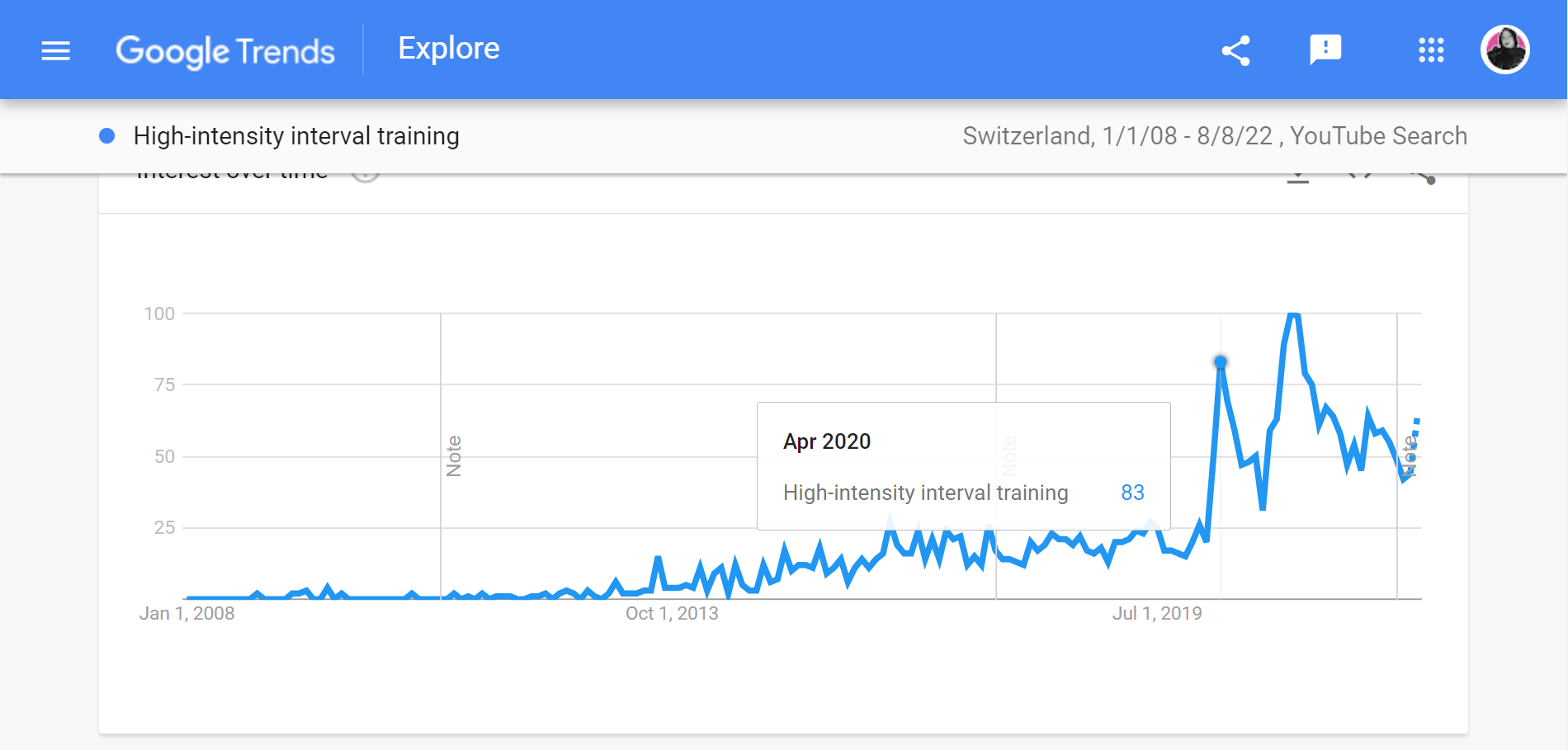This screenshot has width=1568, height=750.
Task: Send feedback via the speech bubble icon
Action: [x=1325, y=50]
